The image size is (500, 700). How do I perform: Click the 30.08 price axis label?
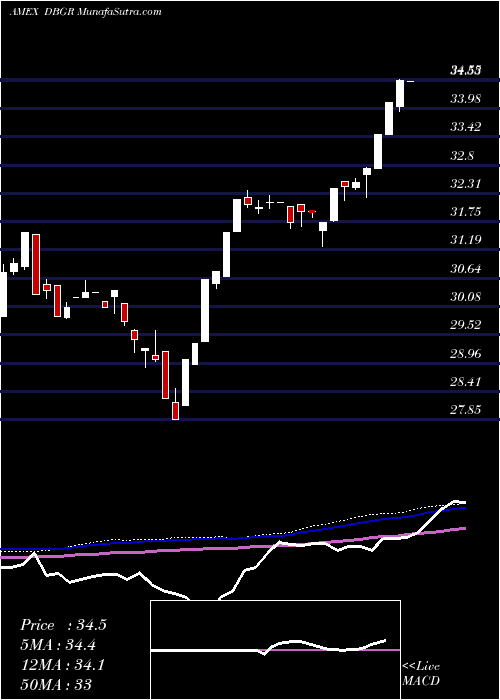(466, 297)
